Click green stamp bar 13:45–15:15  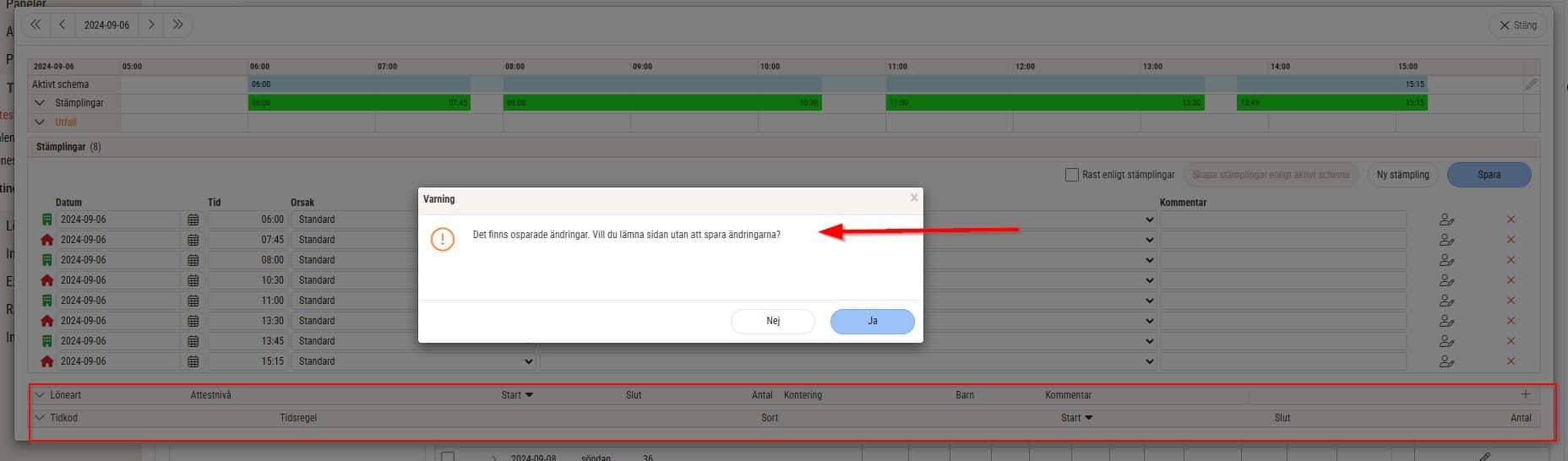coord(1332,103)
